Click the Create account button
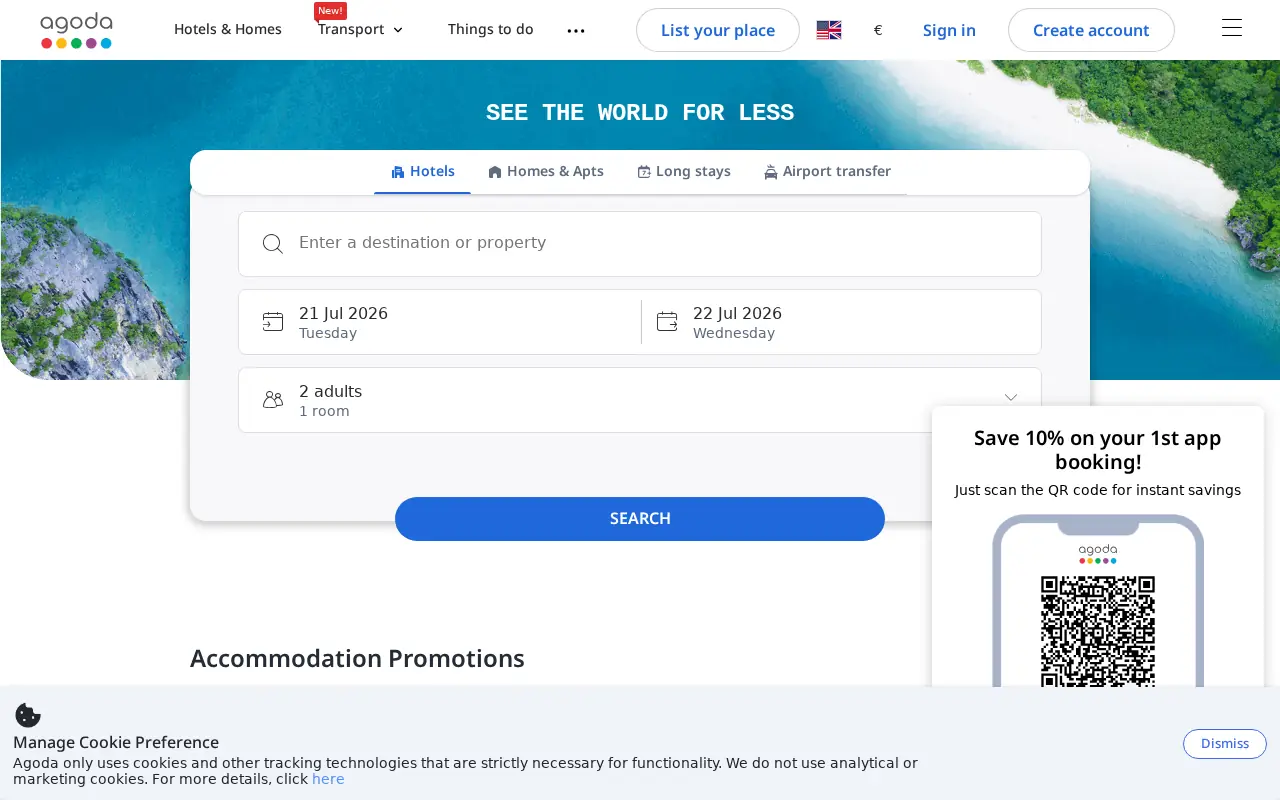1280x800 pixels. coord(1091,30)
